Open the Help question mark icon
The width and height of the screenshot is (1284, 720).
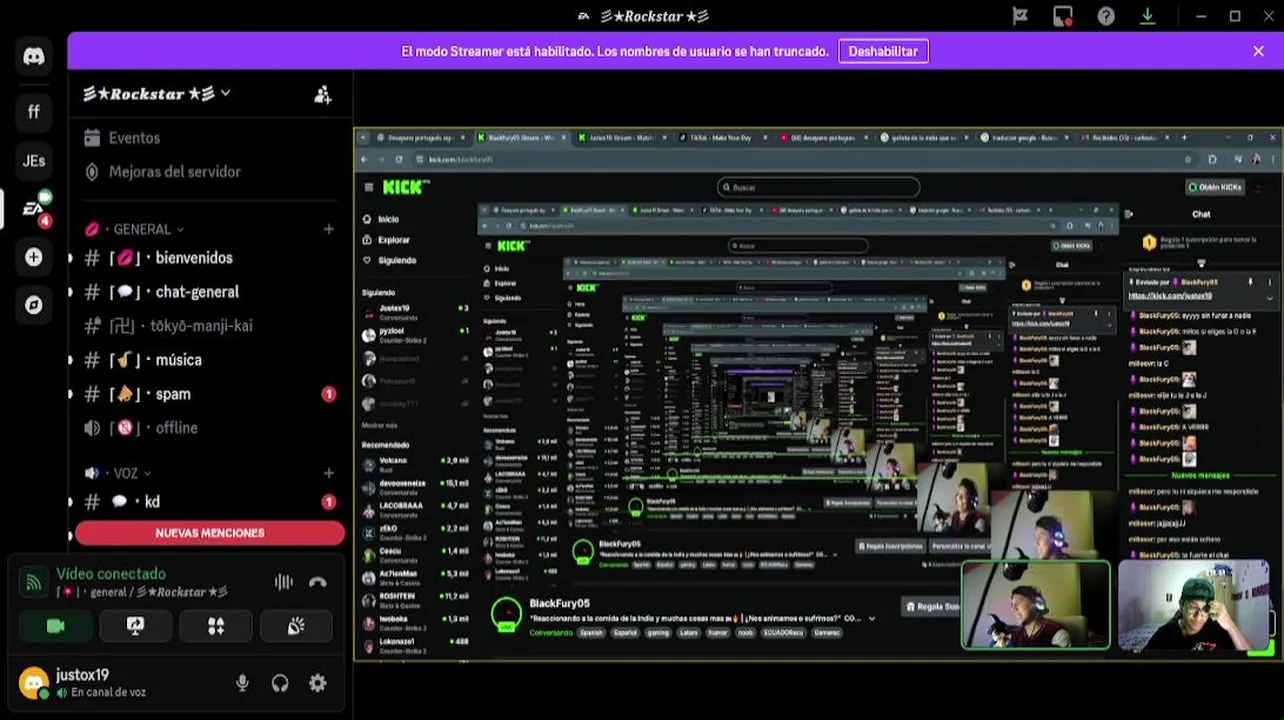pyautogui.click(x=1106, y=16)
